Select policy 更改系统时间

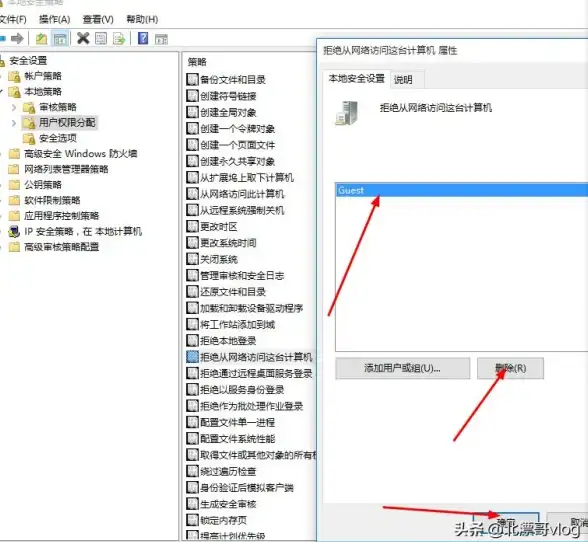[228, 243]
